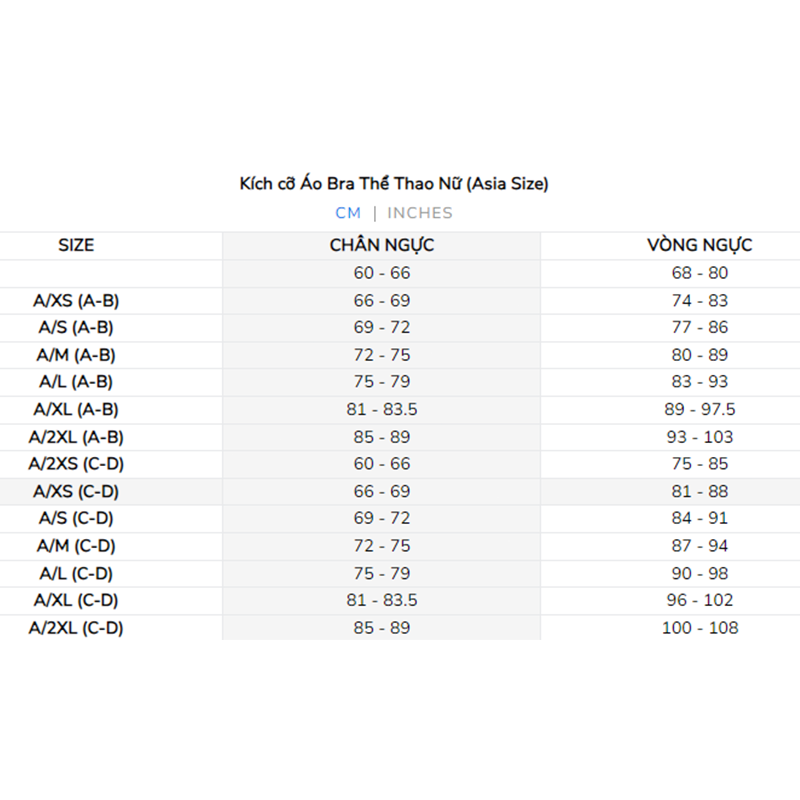Select the A/XL (C-D) size row label
The width and height of the screenshot is (800, 800).
76,600
